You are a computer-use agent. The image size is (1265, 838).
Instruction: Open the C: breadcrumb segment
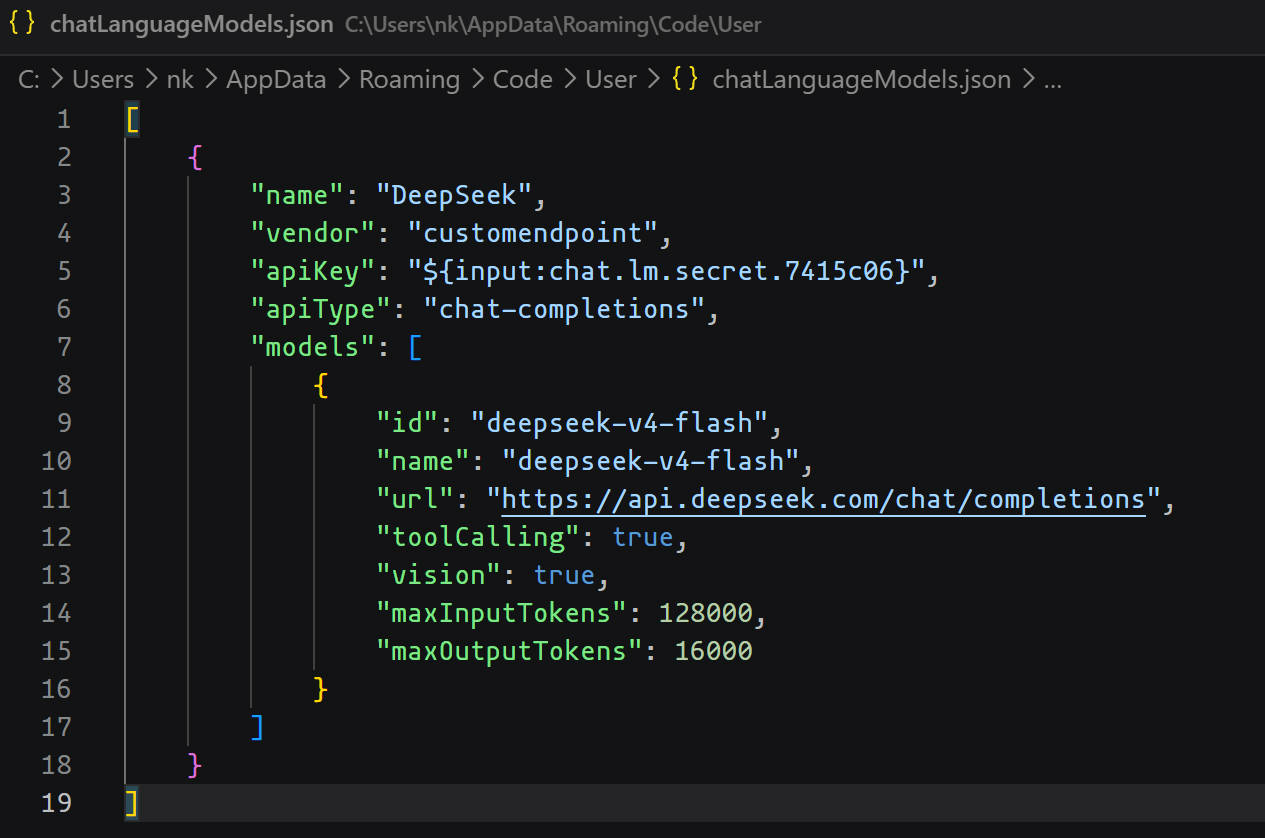click(29, 79)
